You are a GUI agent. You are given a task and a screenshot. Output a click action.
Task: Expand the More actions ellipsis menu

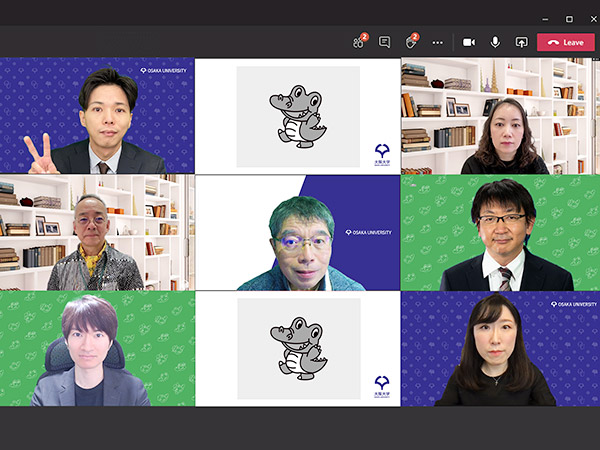click(437, 42)
